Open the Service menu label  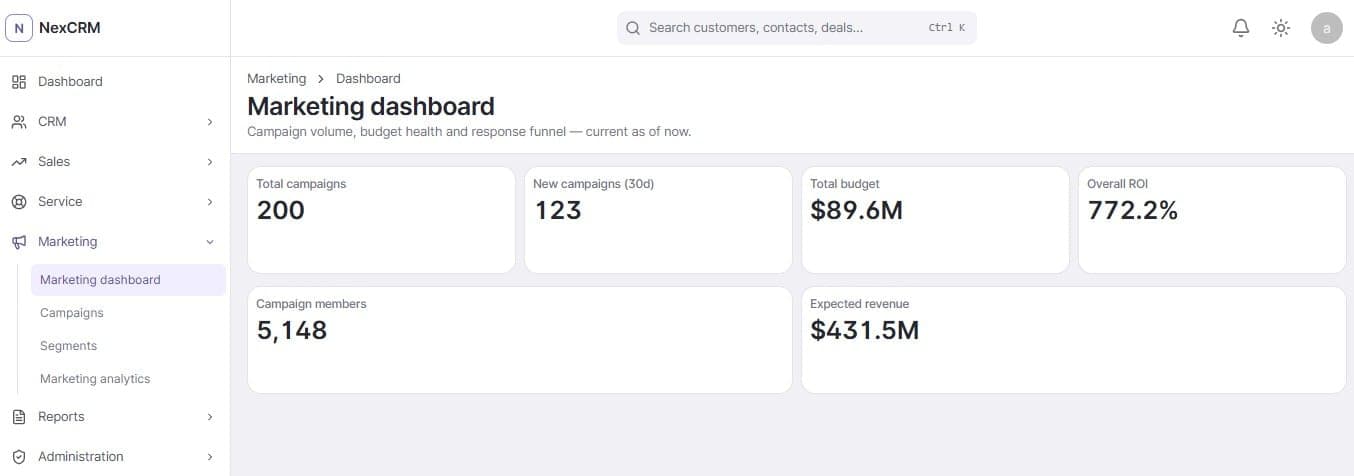[60, 202]
